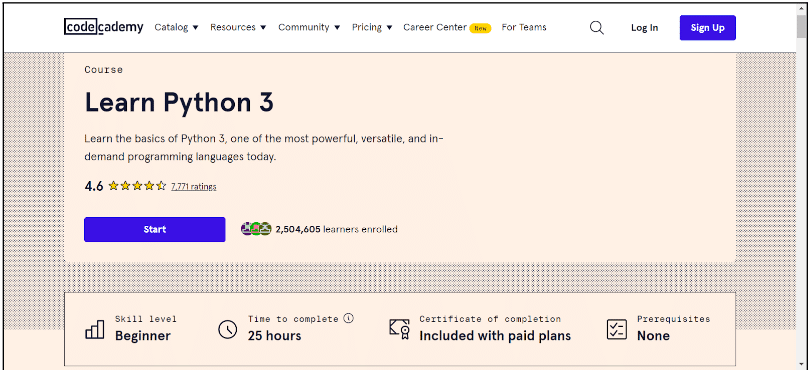Click the star rating icons
The image size is (810, 370).
click(x=137, y=186)
